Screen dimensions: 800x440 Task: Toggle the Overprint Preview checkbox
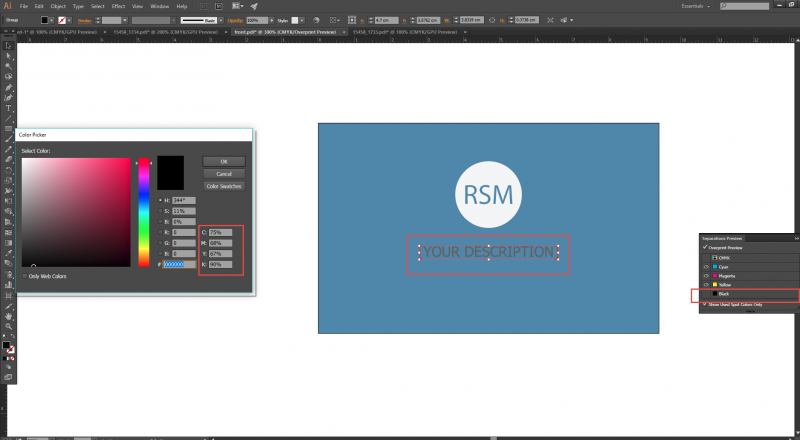(703, 247)
